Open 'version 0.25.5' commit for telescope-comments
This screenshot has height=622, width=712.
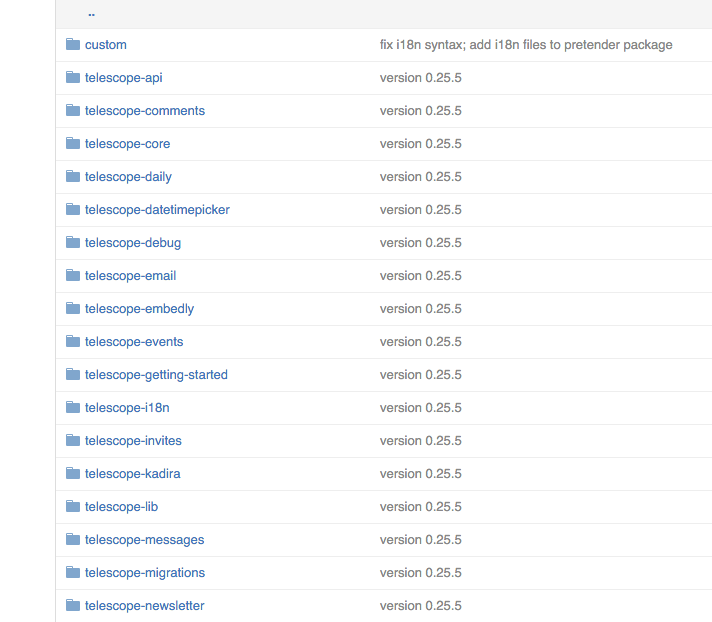[x=420, y=111]
